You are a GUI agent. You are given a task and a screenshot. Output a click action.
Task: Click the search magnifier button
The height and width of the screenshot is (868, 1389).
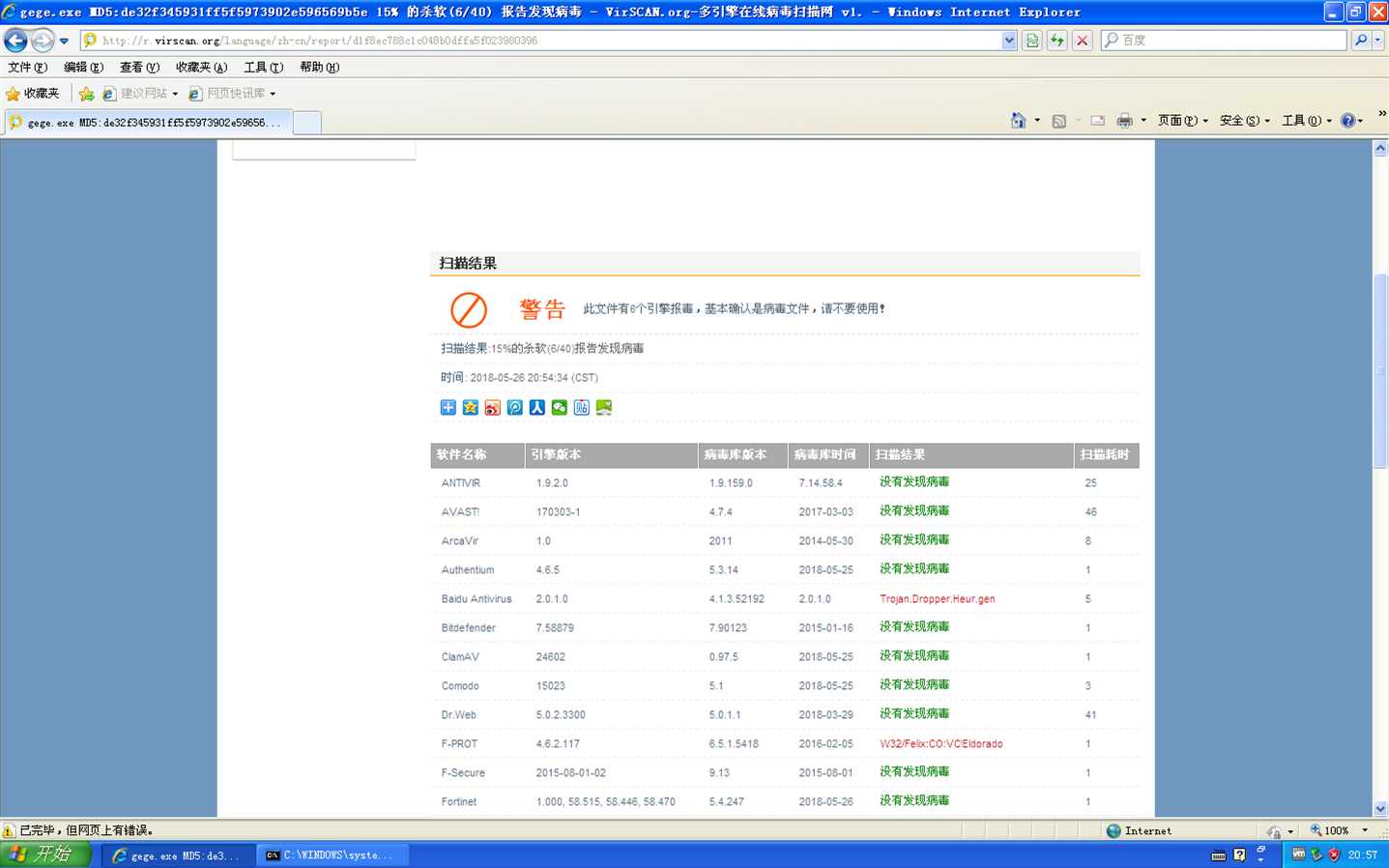click(1361, 41)
